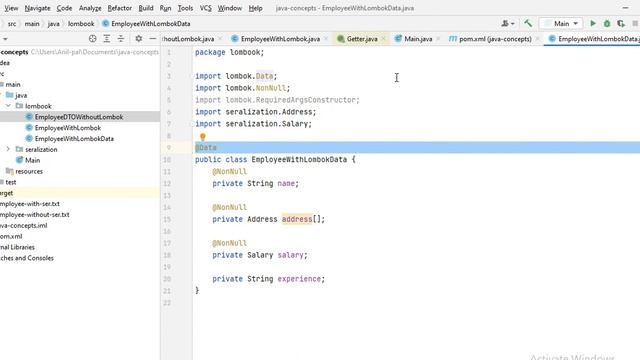Start debugging with the bug icon
Viewport: 640px width, 360px height.
pos(607,24)
